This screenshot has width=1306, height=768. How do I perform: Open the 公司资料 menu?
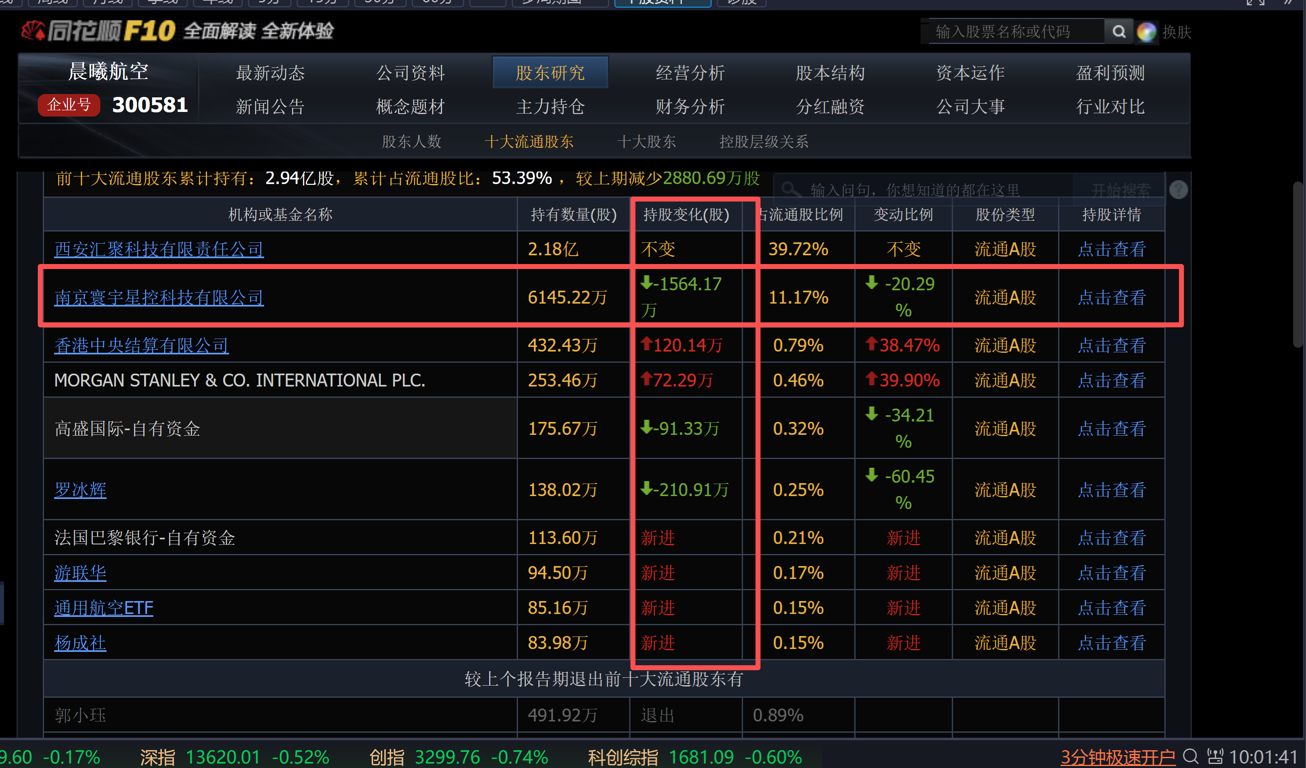(x=410, y=73)
